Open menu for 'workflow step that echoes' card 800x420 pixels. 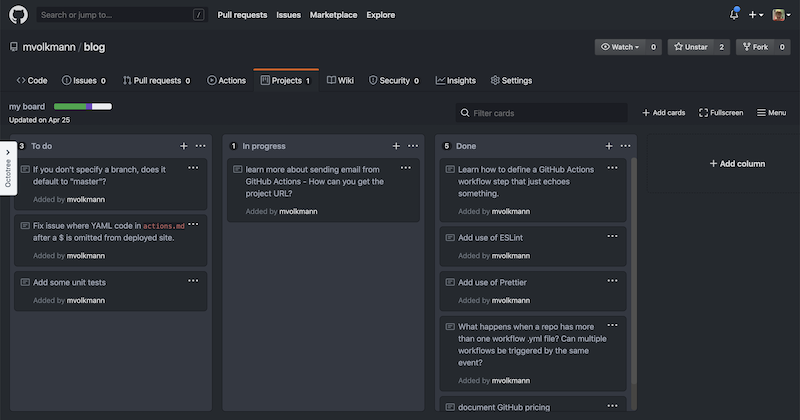[x=612, y=168]
